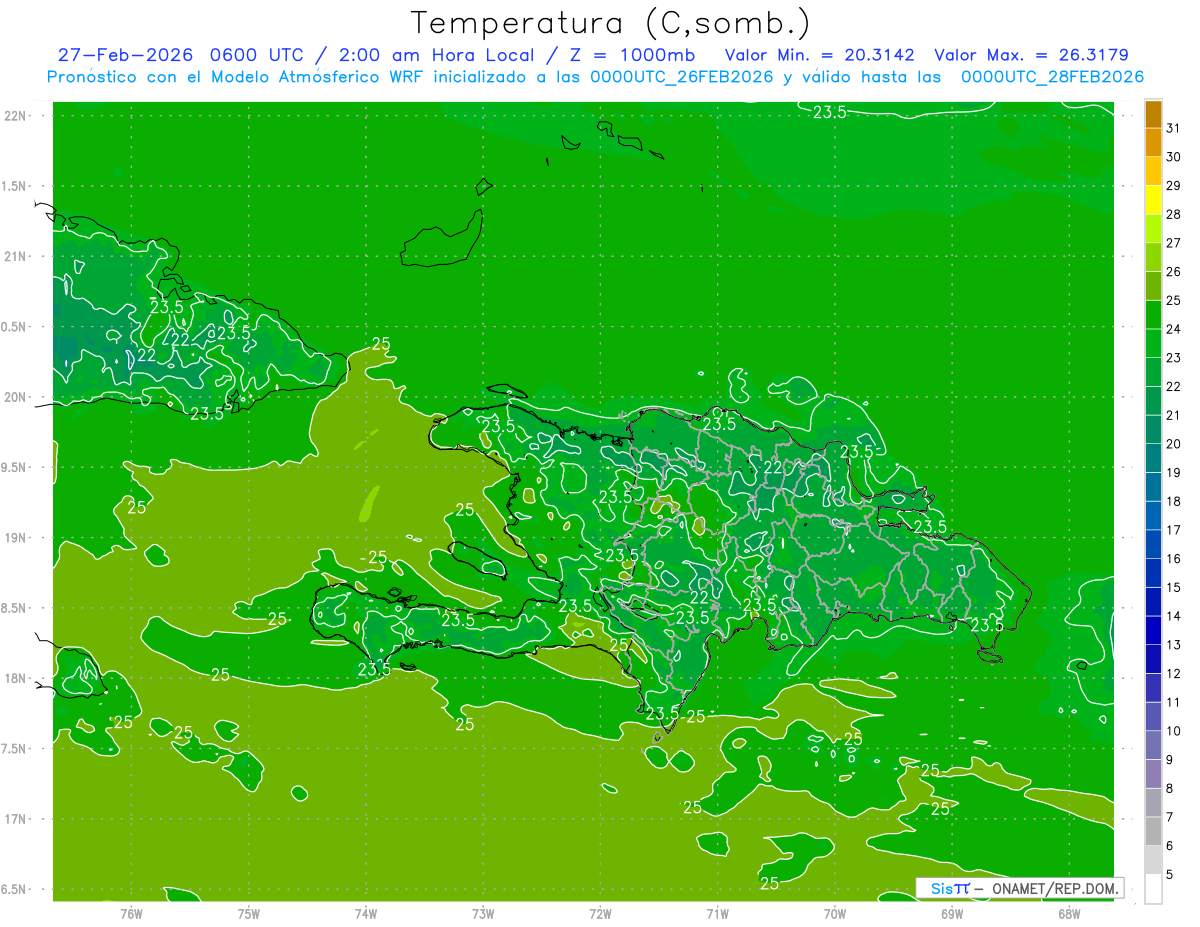
Task: Click the 30 value on the color scale
Action: click(x=1174, y=157)
